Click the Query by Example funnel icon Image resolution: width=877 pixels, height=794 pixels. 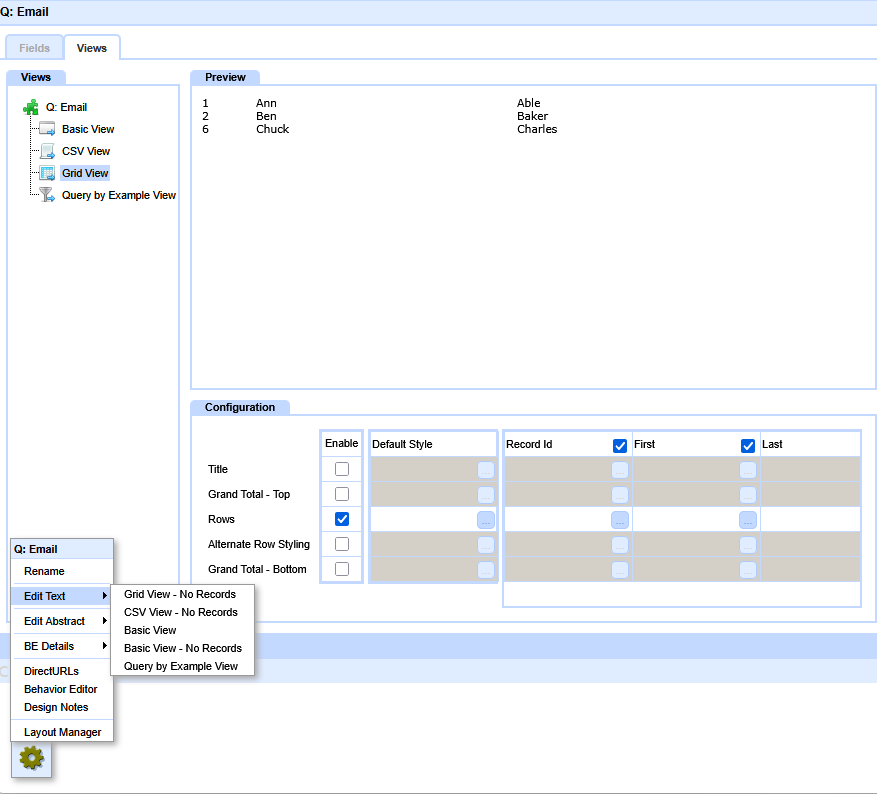46,195
